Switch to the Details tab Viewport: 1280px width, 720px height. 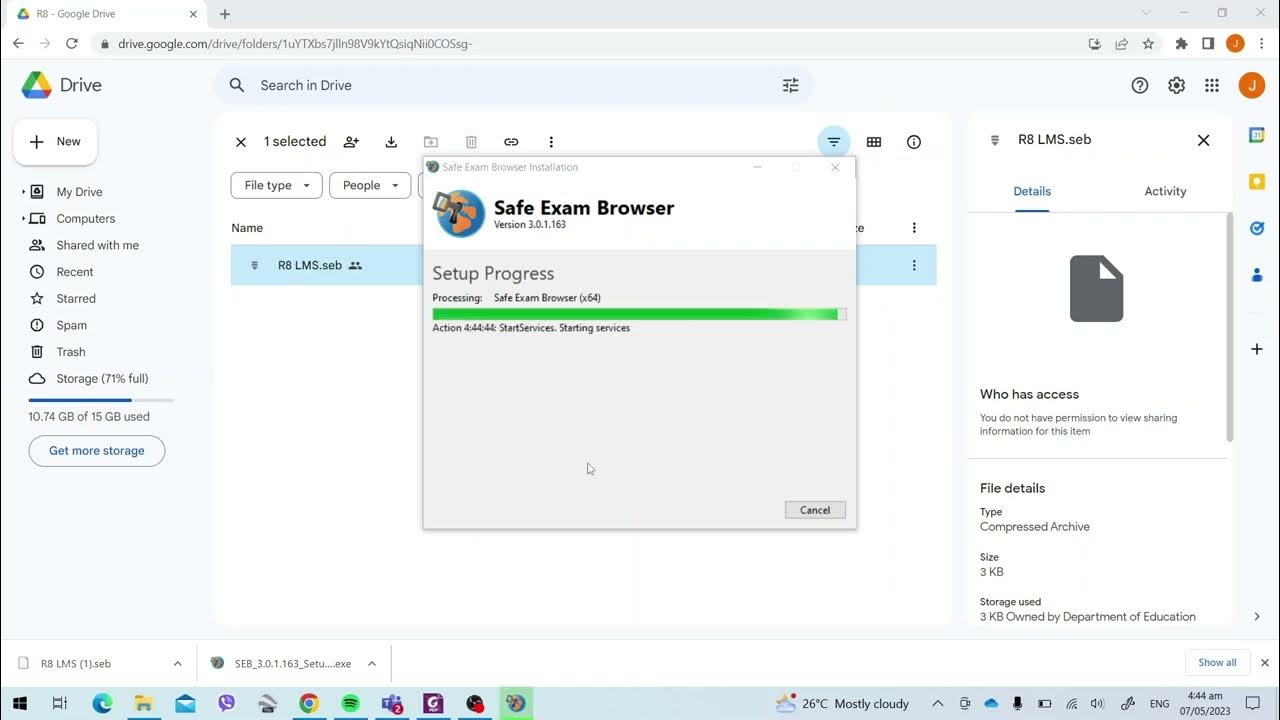[1032, 191]
